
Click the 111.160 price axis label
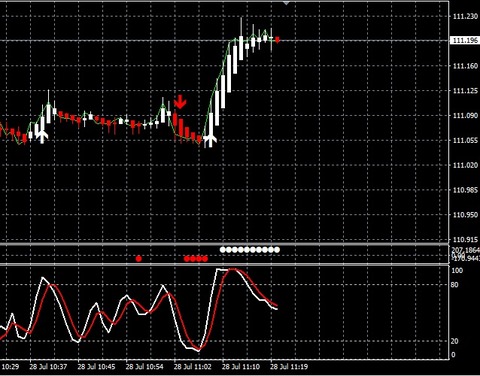coord(465,66)
